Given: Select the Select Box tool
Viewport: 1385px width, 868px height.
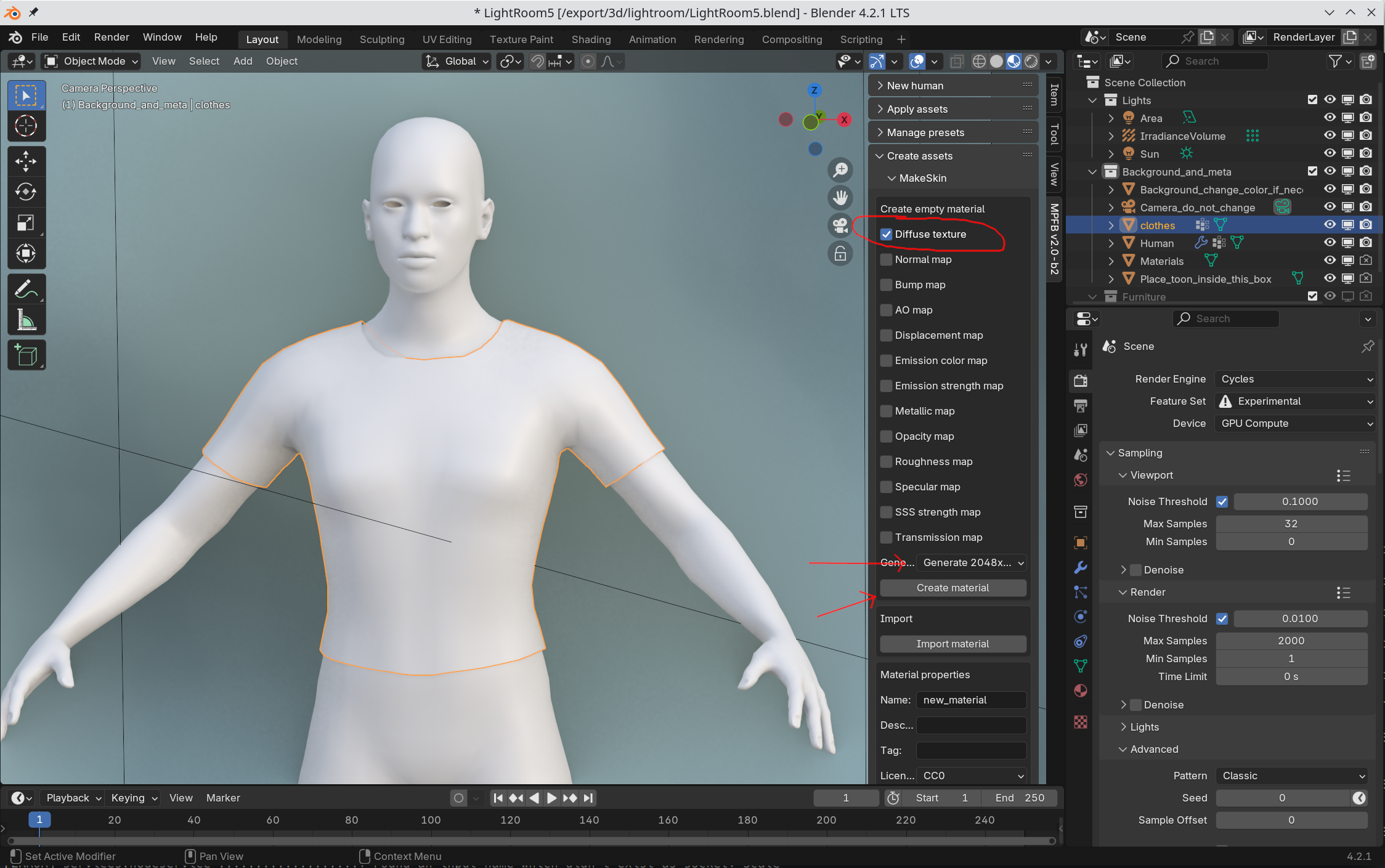Looking at the screenshot, I should point(26,96).
